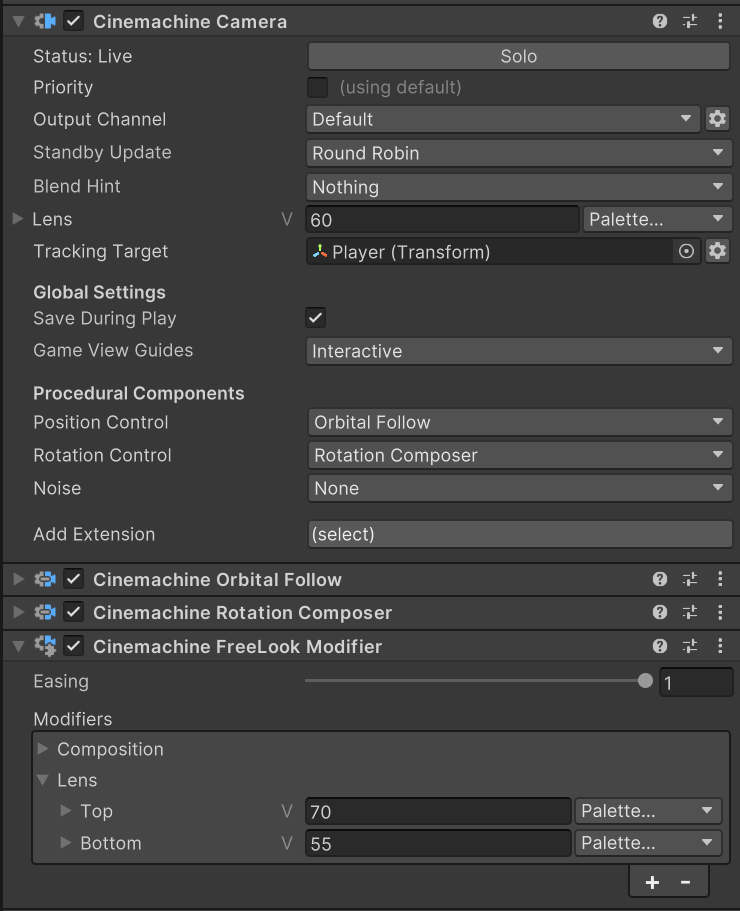Expand the Cinemachine Orbital Follow component
This screenshot has width=740, height=911.
19,579
